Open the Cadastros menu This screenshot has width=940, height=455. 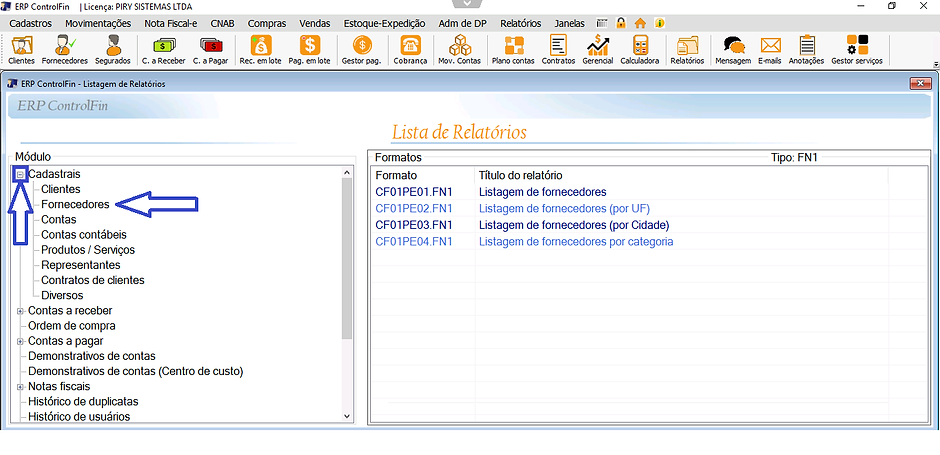pyautogui.click(x=31, y=23)
